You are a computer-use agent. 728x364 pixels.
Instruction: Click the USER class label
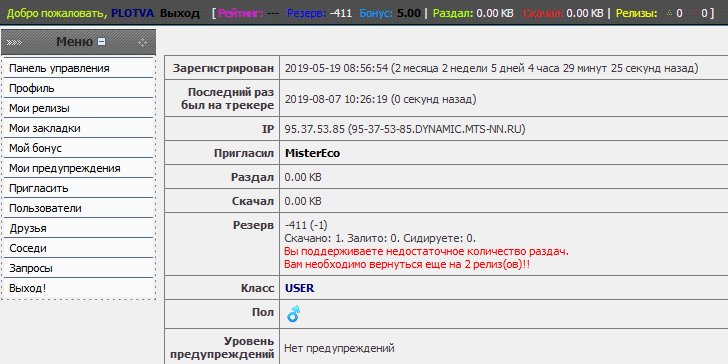(x=299, y=288)
